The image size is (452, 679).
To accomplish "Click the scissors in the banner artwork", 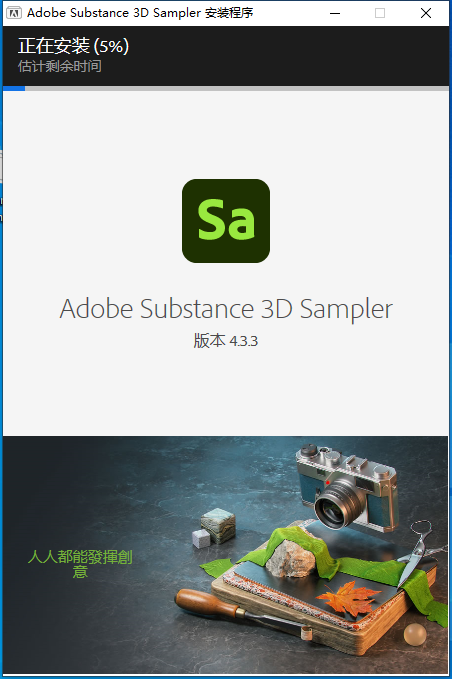I will (416, 552).
